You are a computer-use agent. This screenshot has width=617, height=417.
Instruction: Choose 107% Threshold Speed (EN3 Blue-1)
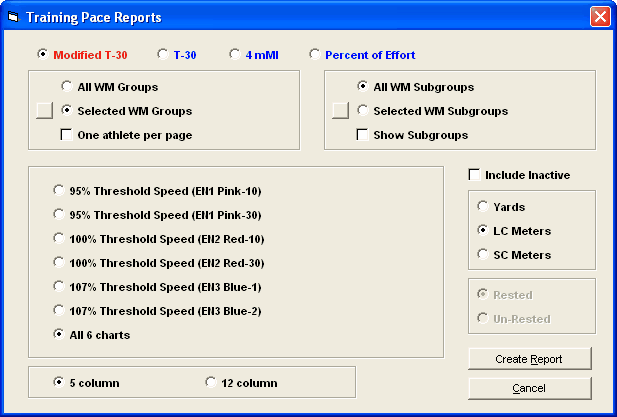pyautogui.click(x=59, y=286)
